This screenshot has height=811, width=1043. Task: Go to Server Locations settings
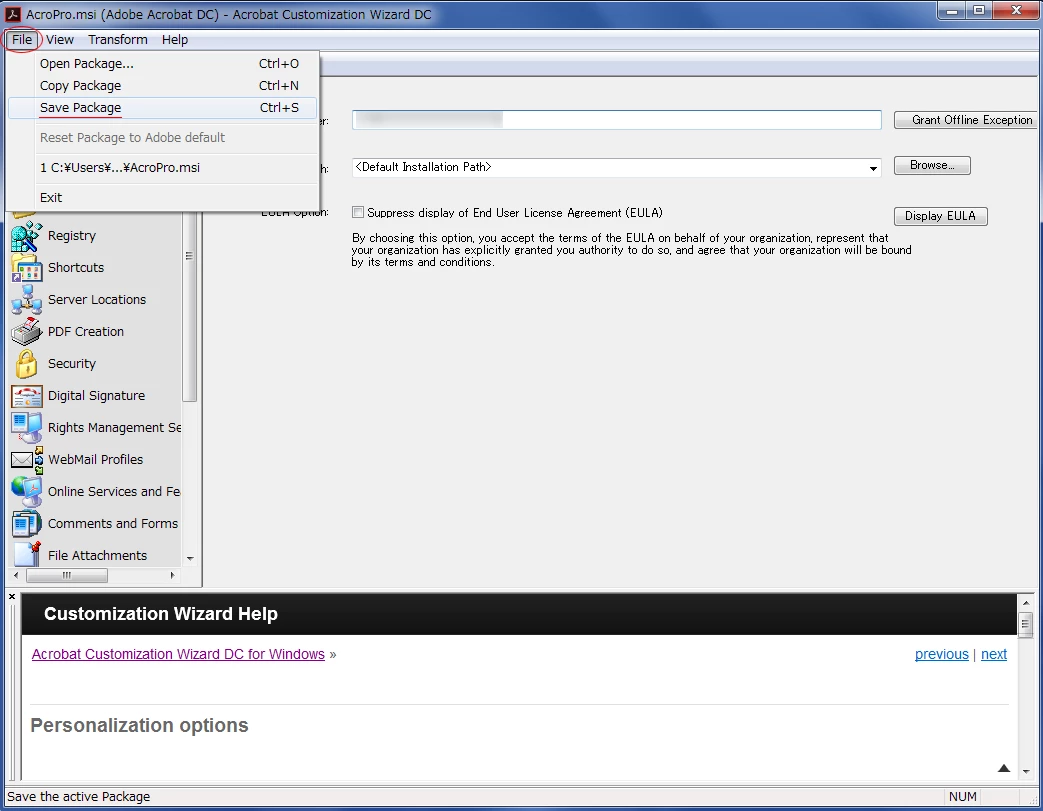pos(97,299)
